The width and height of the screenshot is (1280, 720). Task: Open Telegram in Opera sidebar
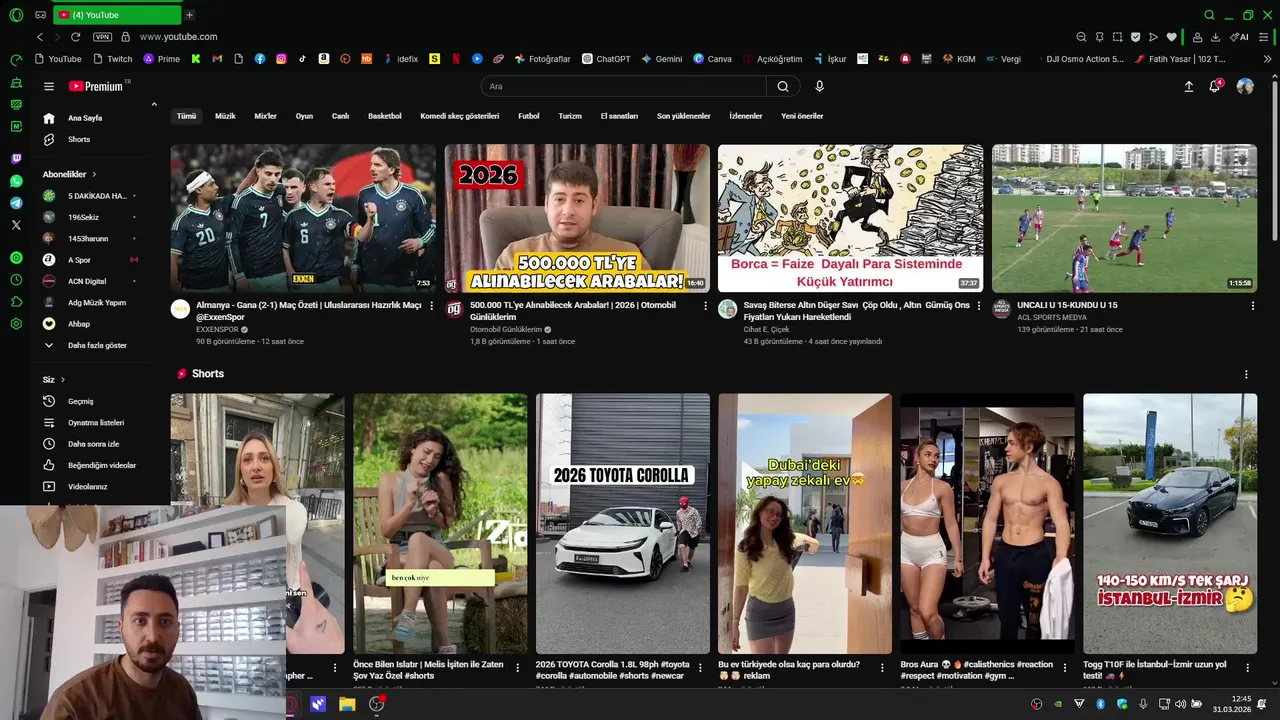click(16, 203)
